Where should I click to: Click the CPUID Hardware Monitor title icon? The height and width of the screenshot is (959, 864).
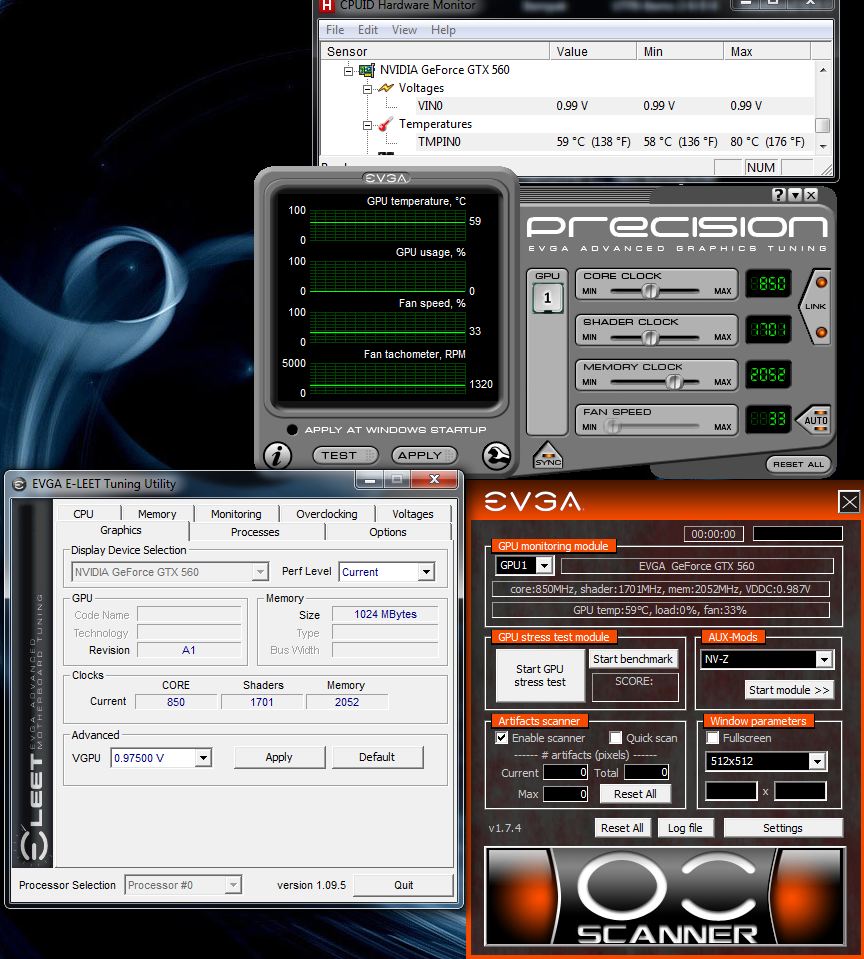[x=327, y=6]
